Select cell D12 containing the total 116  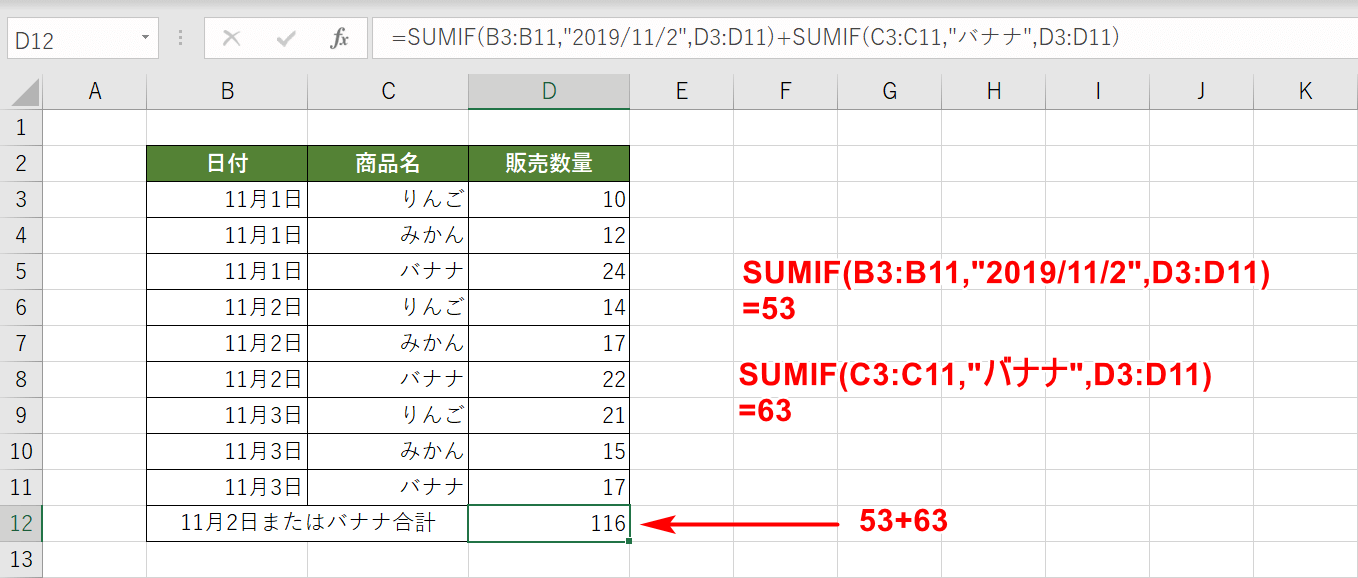click(x=548, y=522)
